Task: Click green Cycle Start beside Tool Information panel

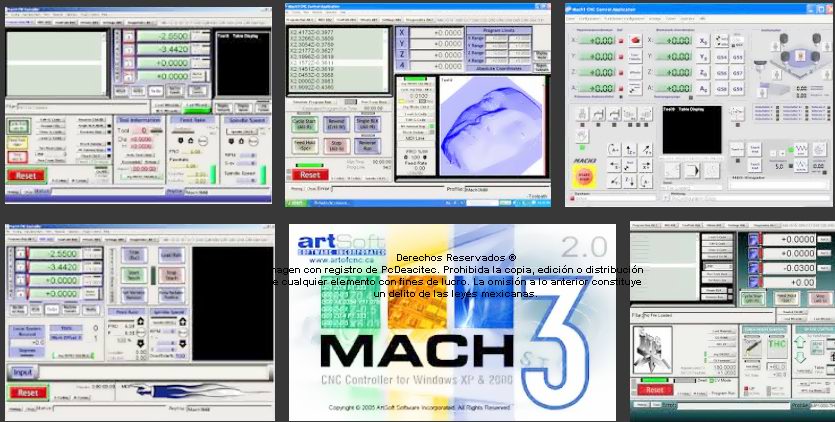Action: point(19,127)
